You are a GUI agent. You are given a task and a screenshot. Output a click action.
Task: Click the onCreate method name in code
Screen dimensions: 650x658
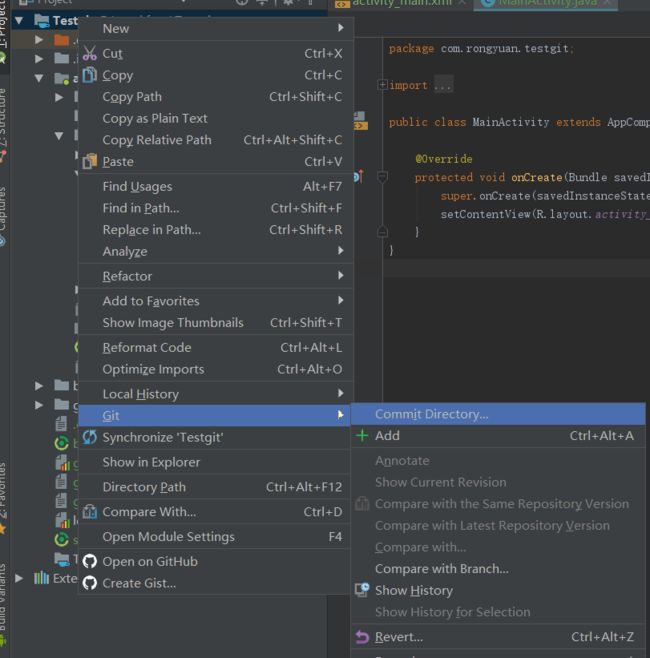point(536,177)
